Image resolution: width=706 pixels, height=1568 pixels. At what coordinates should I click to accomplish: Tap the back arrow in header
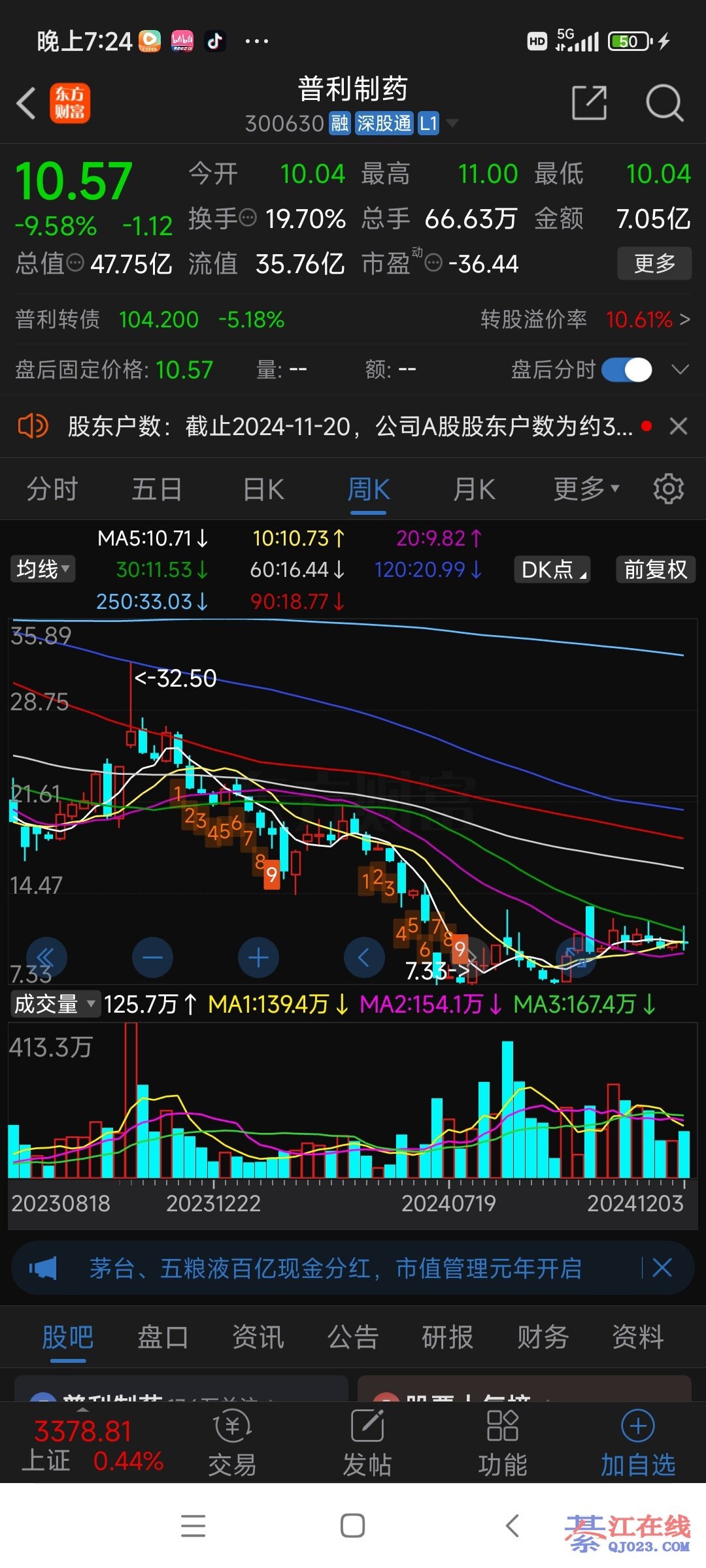[26, 103]
